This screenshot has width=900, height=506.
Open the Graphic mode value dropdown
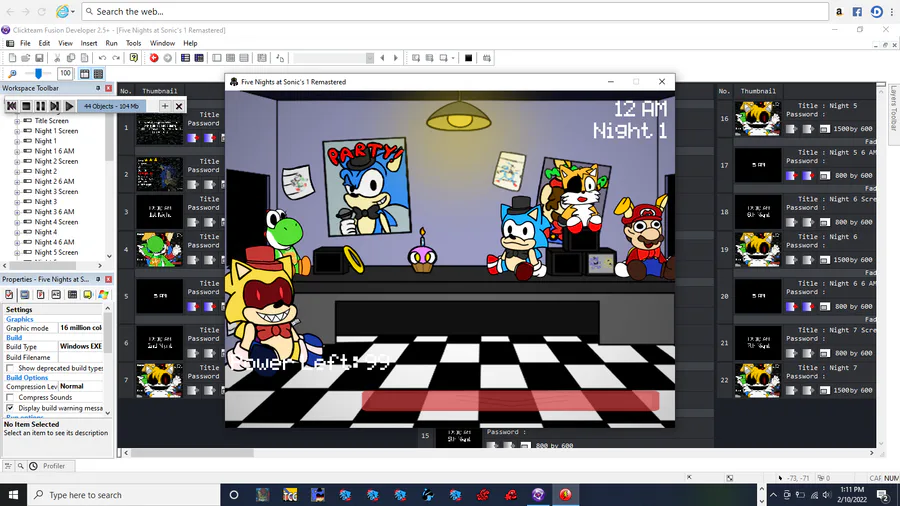coord(81,328)
